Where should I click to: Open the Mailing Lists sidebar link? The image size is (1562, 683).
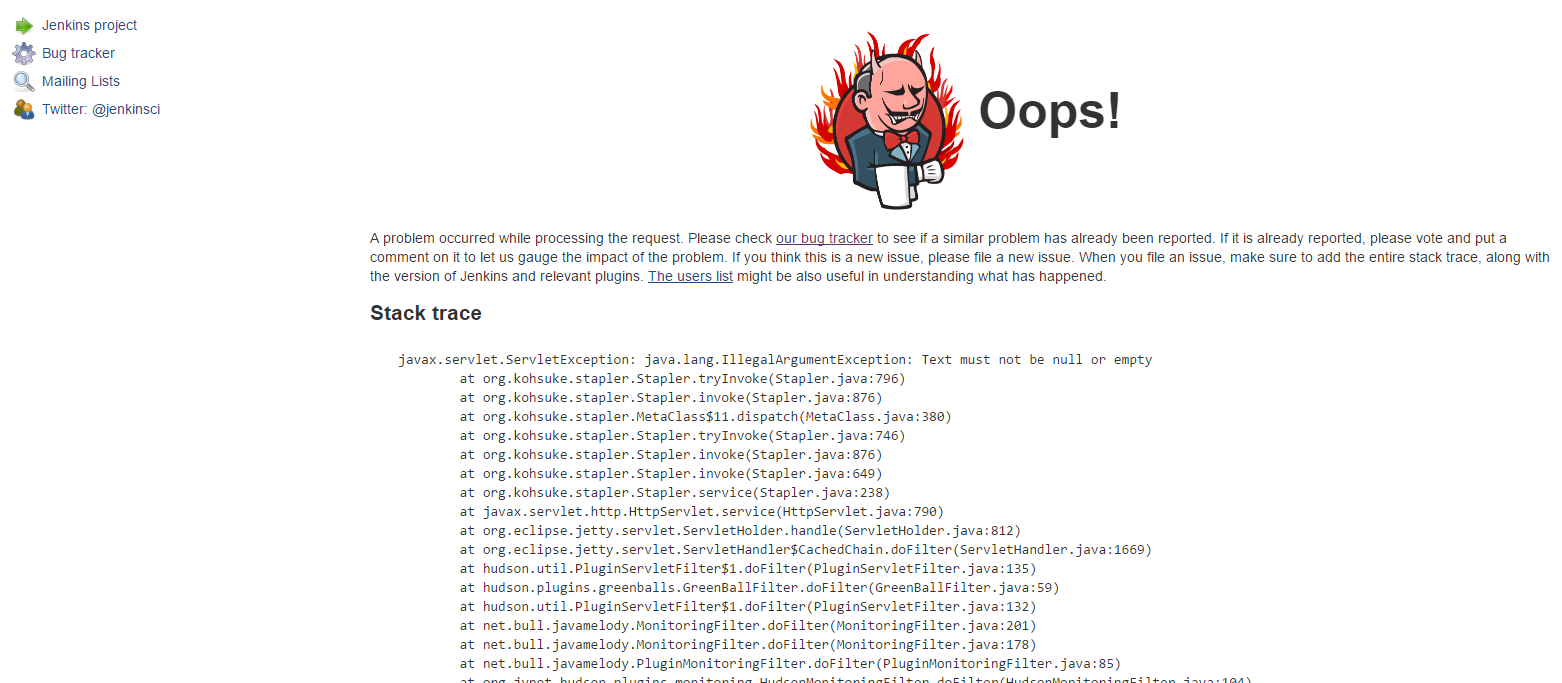pyautogui.click(x=81, y=81)
